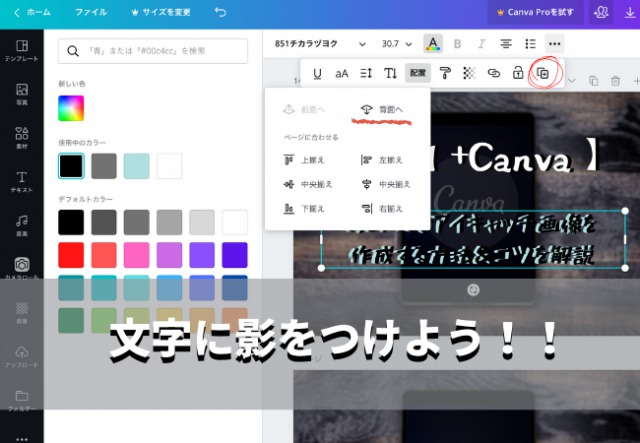Image resolution: width=640 pixels, height=443 pixels.
Task: Open the 30.7 font size dropdown
Action: pos(396,44)
